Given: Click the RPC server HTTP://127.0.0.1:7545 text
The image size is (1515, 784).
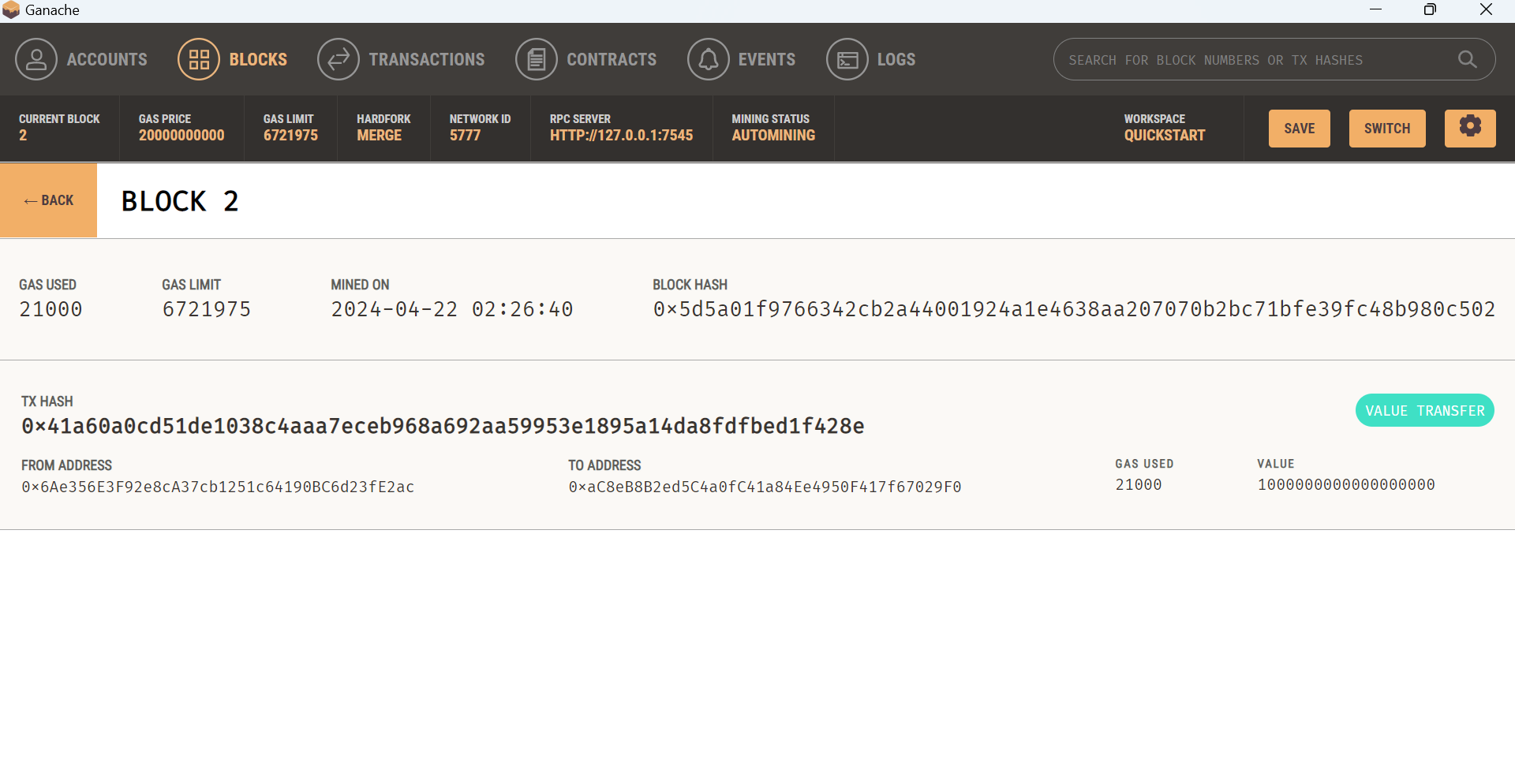Looking at the screenshot, I should point(621,135).
